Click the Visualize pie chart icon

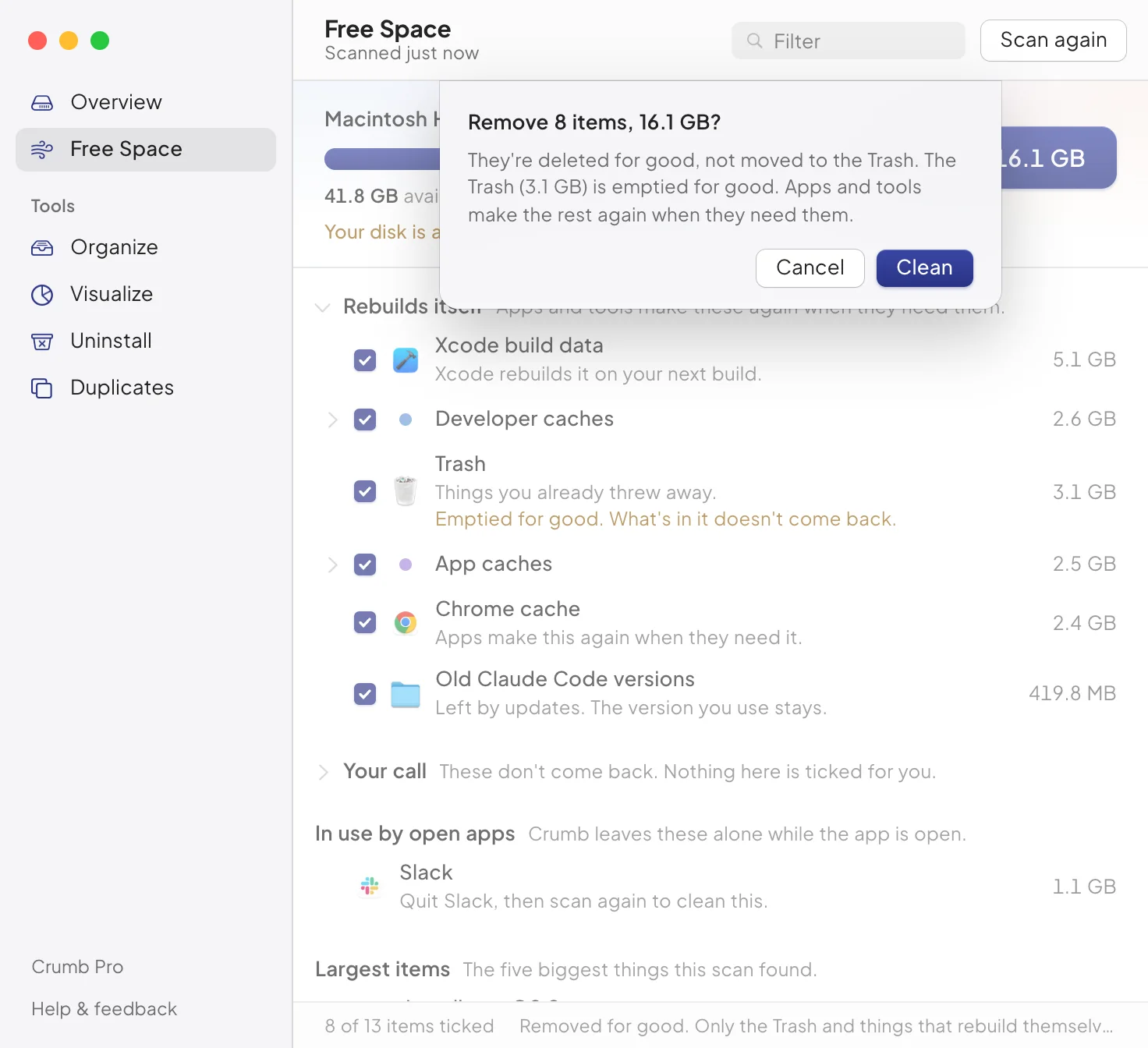tap(42, 294)
